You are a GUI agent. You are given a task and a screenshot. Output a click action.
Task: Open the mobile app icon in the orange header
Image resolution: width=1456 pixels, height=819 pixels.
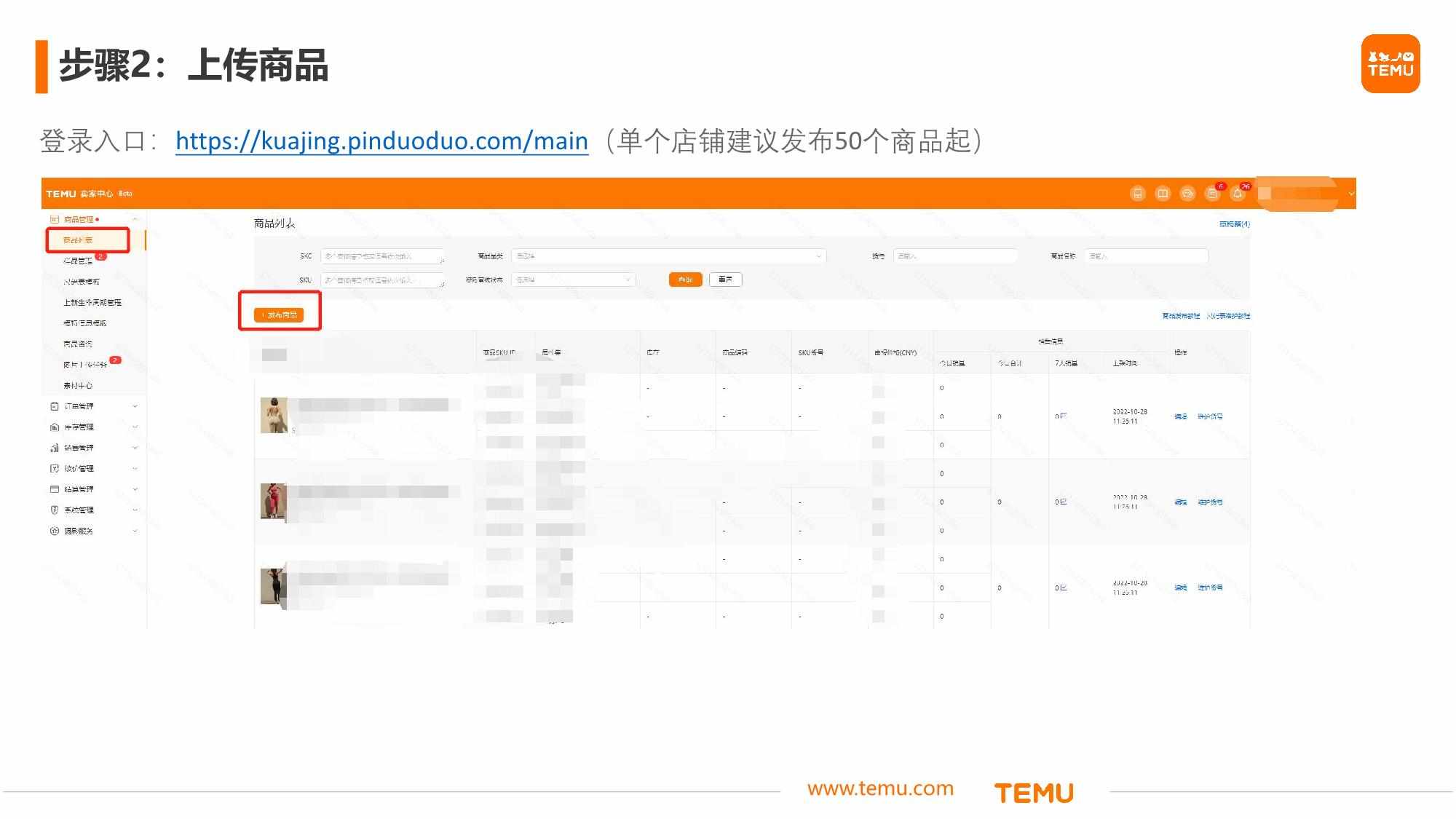click(1138, 194)
